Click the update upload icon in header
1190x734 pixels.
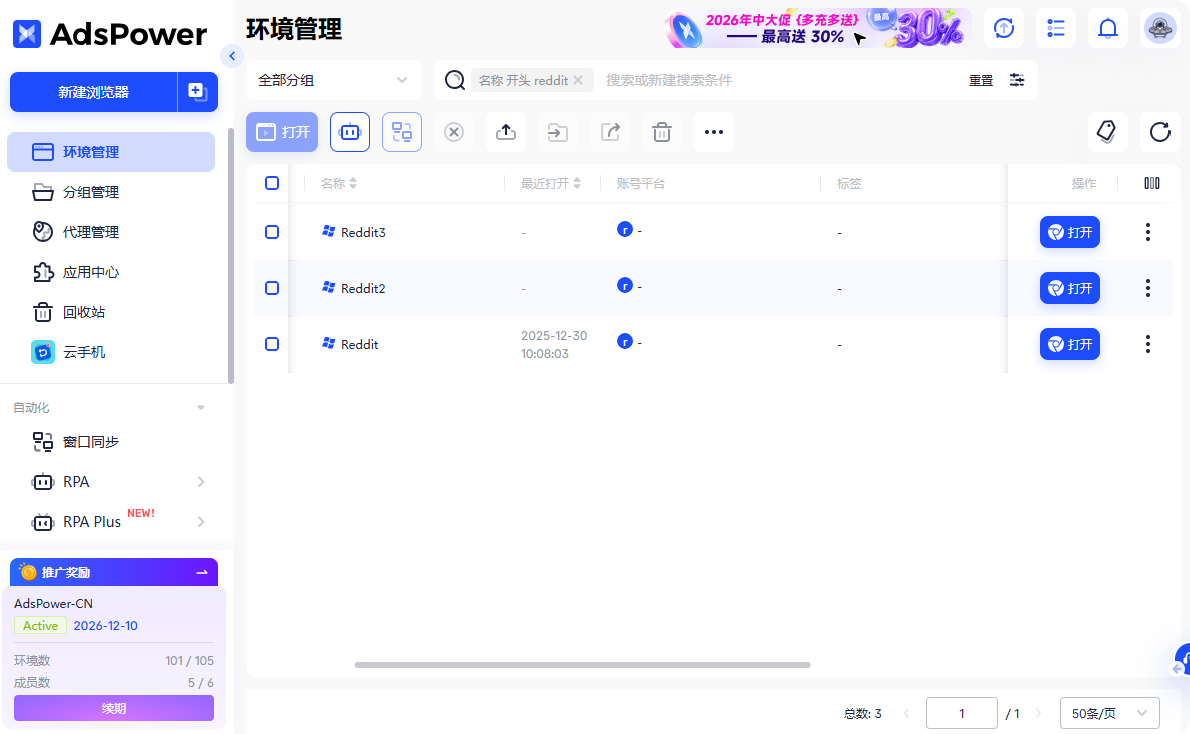pyautogui.click(x=1004, y=28)
